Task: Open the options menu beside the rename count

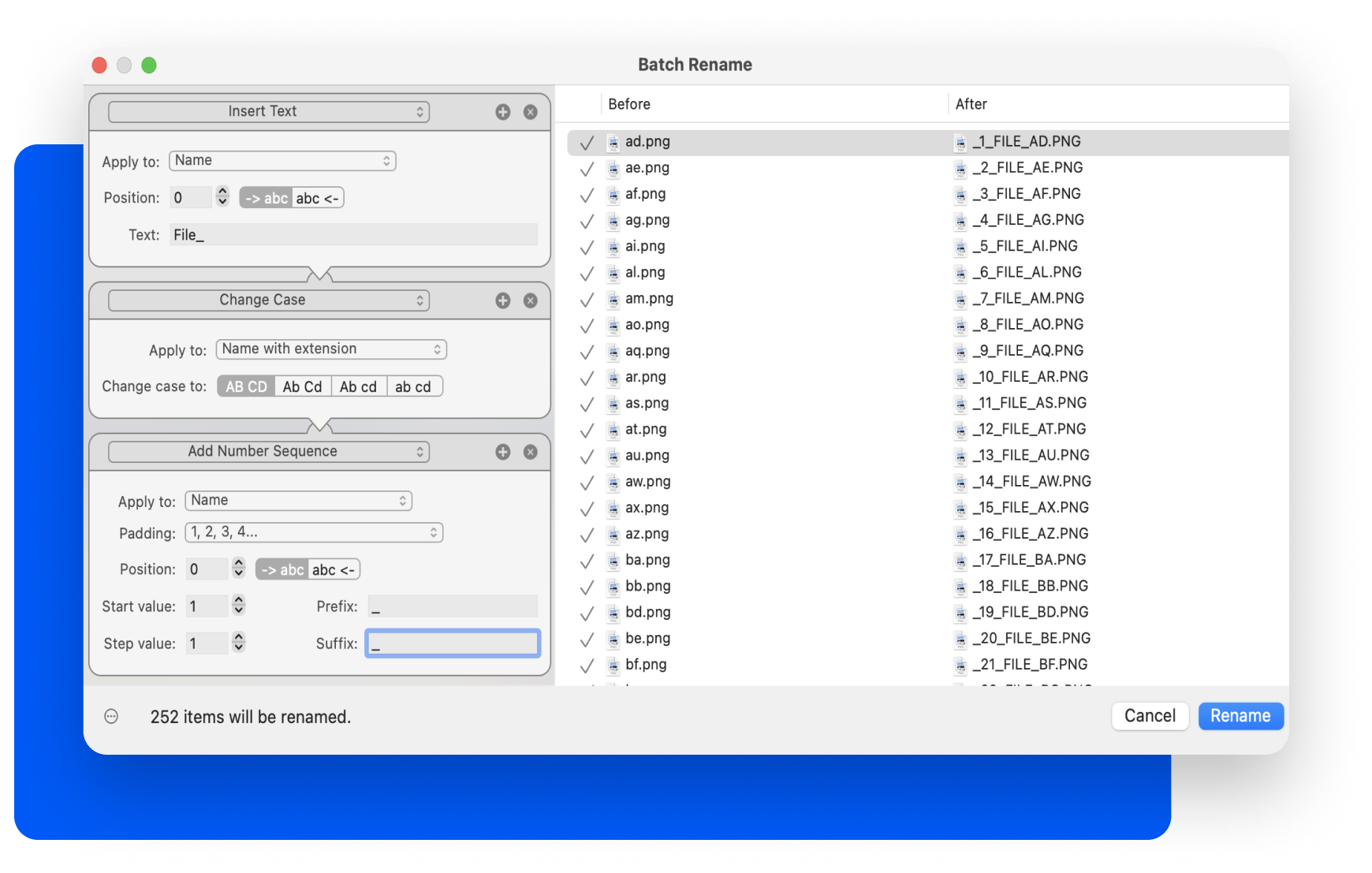Action: click(111, 716)
